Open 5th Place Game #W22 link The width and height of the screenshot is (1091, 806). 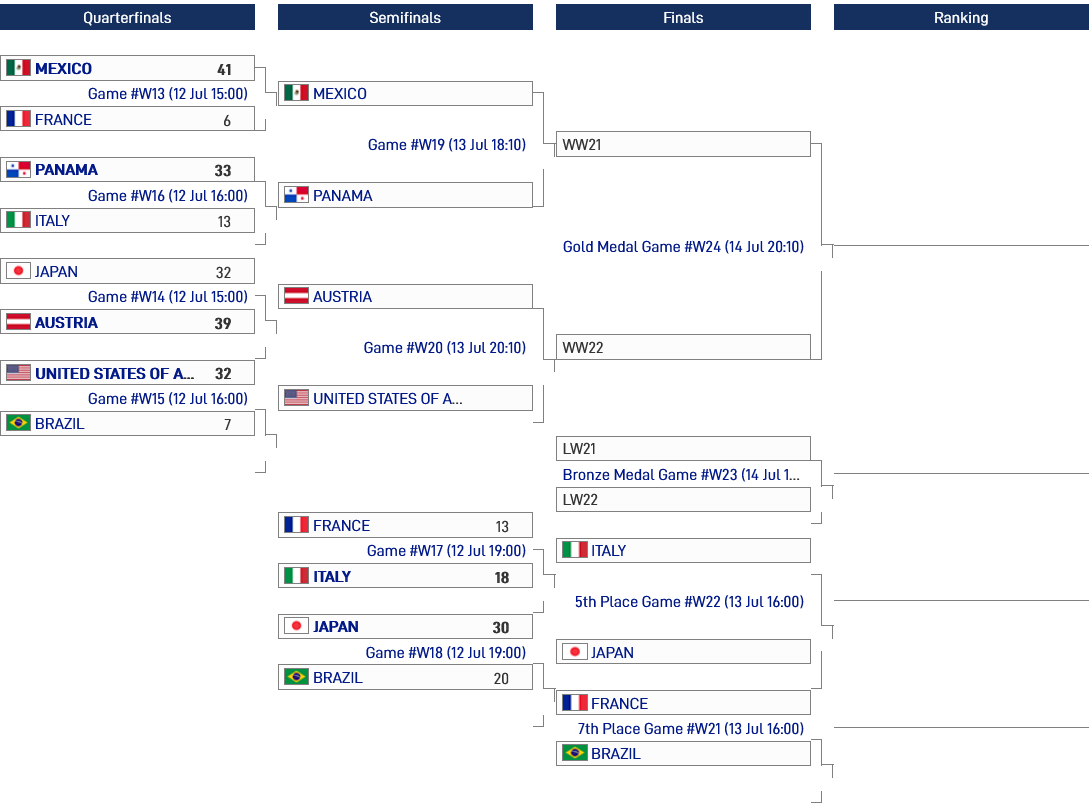pos(690,601)
